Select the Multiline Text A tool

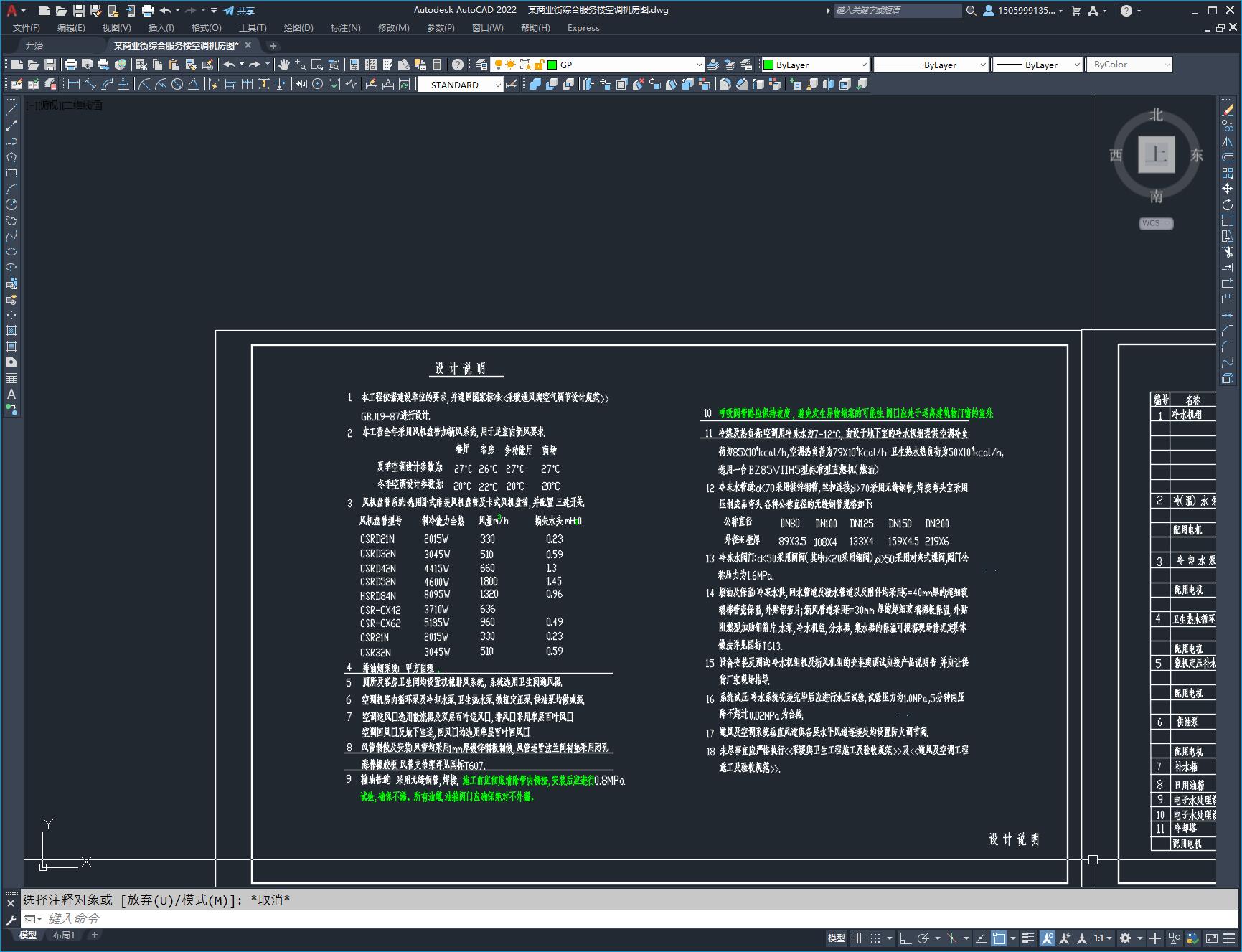pos(11,394)
